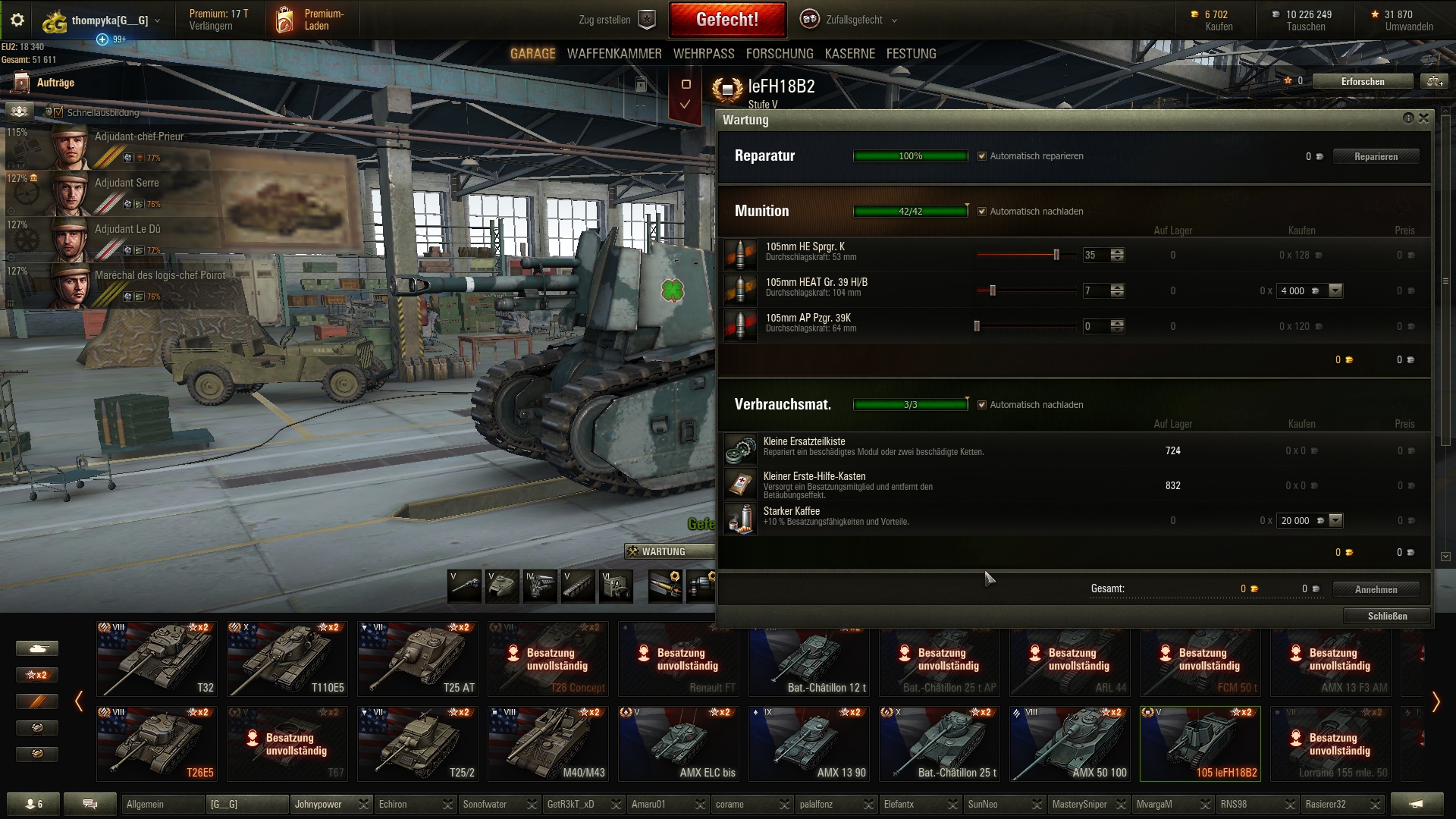The image size is (1456, 819).
Task: Select the 105mm HEAT Gr. 39 Hl/B shell icon
Action: (740, 290)
